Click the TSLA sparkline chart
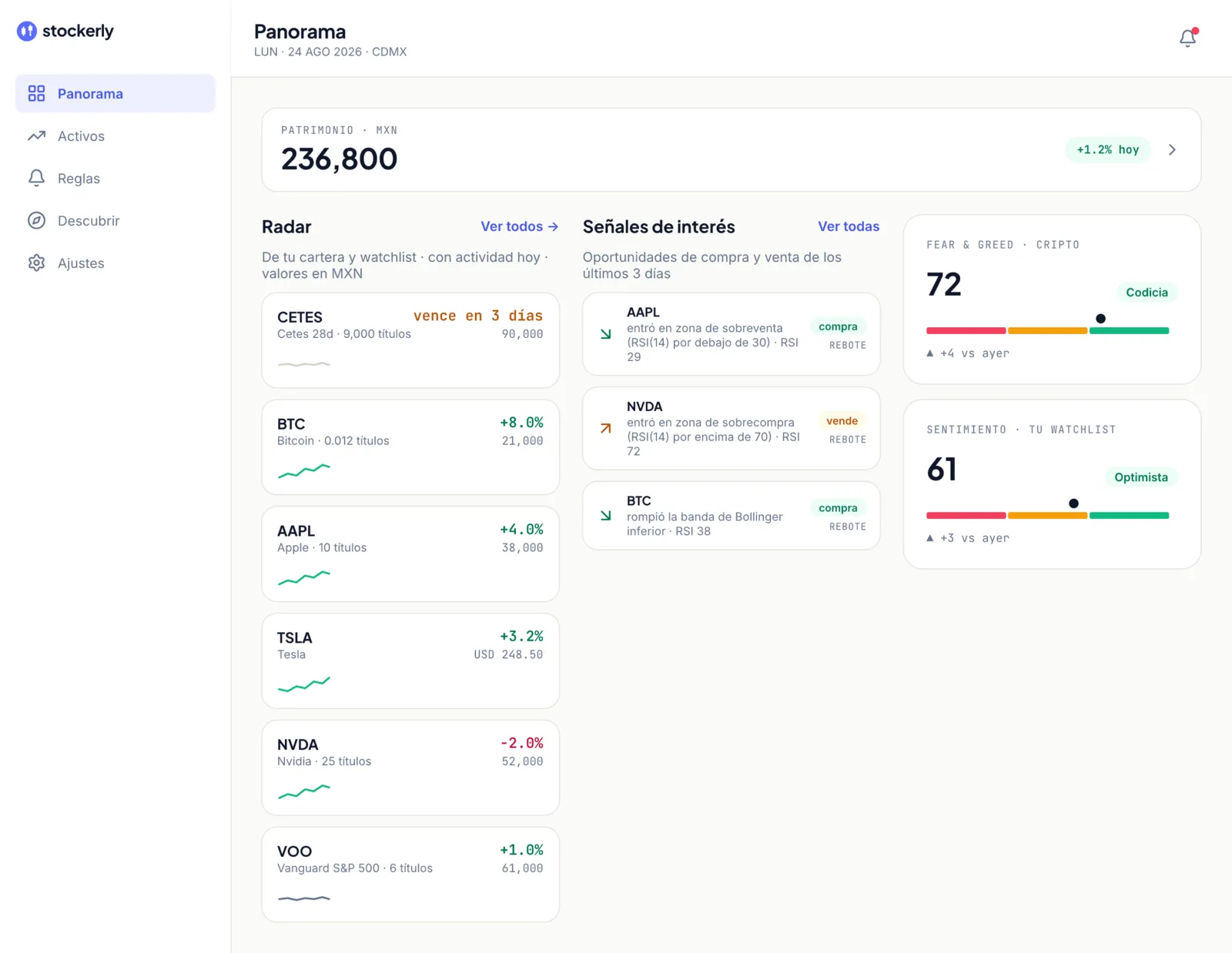 304,684
